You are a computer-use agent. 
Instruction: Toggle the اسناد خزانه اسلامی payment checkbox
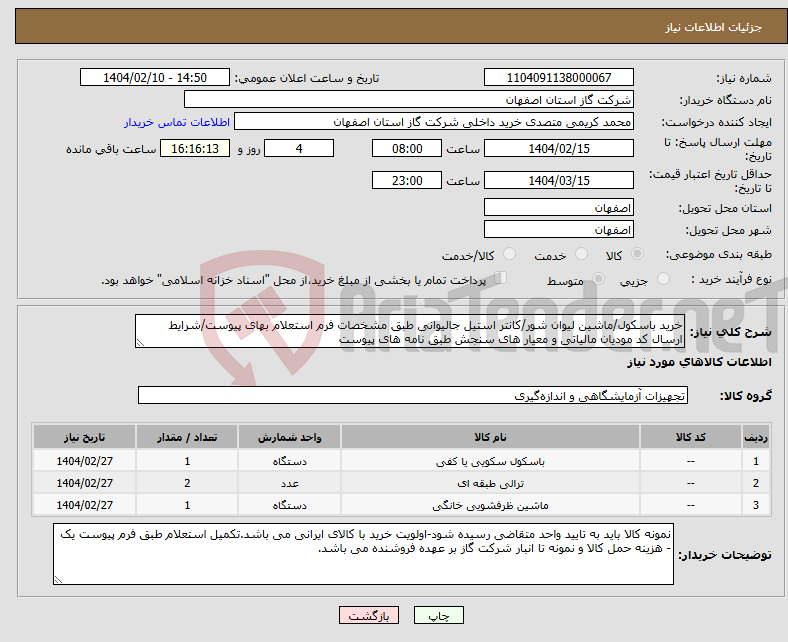point(501,278)
